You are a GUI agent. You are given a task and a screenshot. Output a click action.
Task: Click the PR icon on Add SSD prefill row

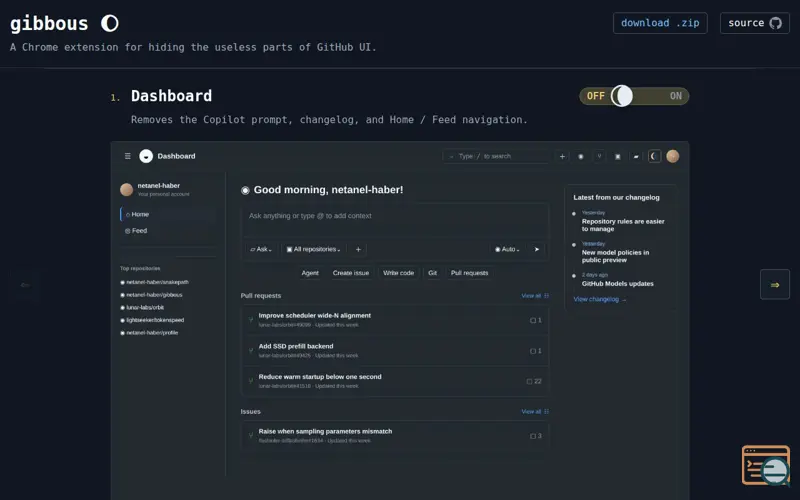(251, 351)
